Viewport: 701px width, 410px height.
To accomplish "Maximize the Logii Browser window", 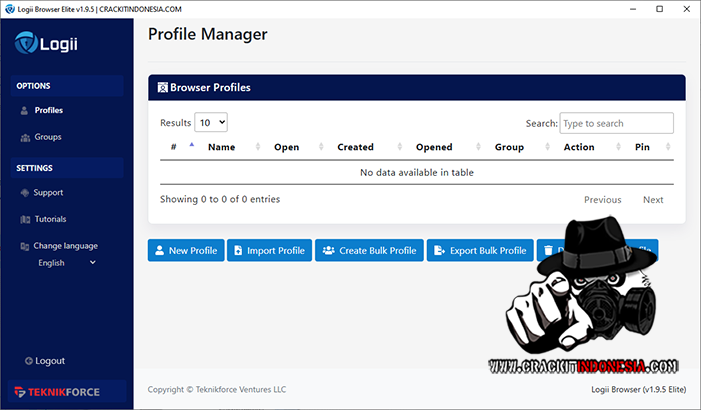I will [659, 9].
